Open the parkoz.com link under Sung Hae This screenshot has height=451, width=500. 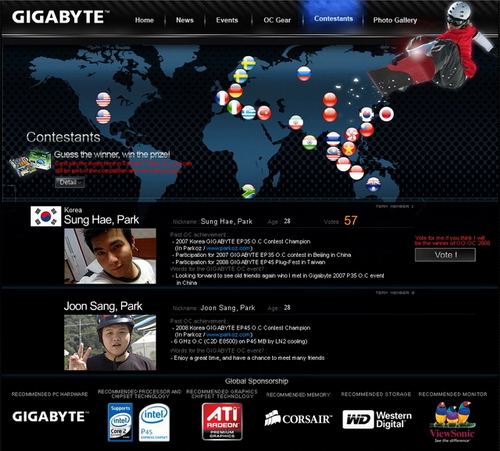[228, 248]
